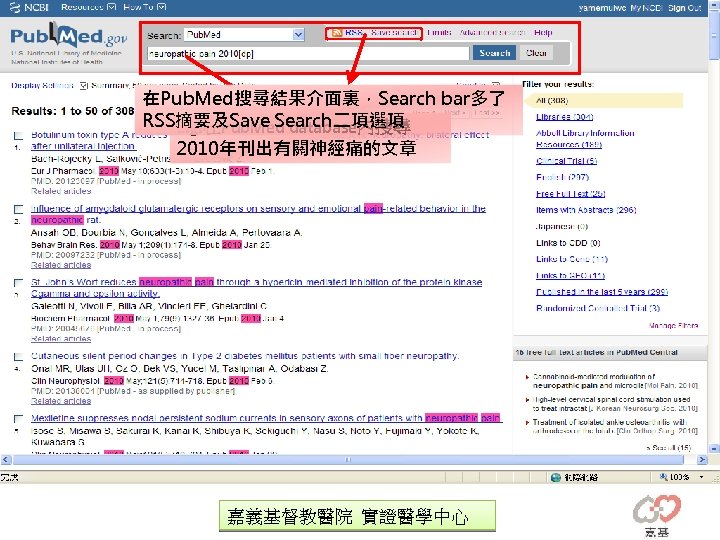Open the Limits link
Image resolution: width=720 pixels, height=540 pixels.
[x=439, y=33]
